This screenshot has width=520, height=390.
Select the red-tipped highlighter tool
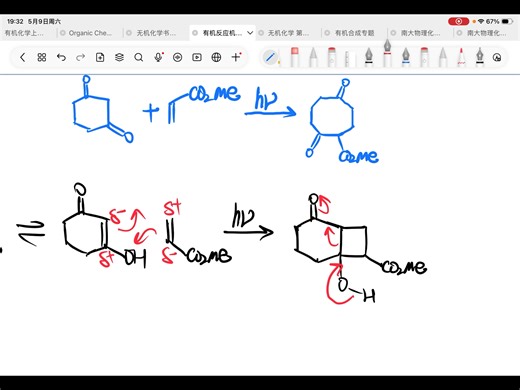(295, 57)
